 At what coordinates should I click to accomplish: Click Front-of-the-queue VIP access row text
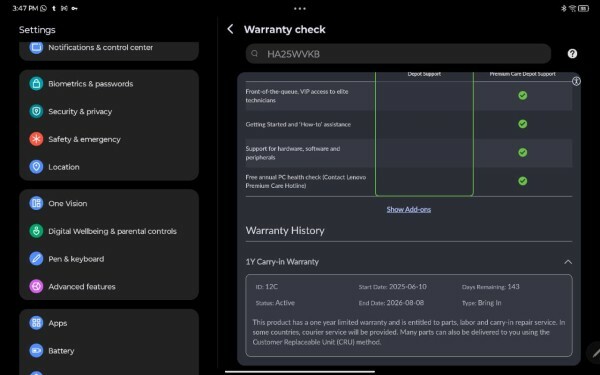tap(297, 96)
